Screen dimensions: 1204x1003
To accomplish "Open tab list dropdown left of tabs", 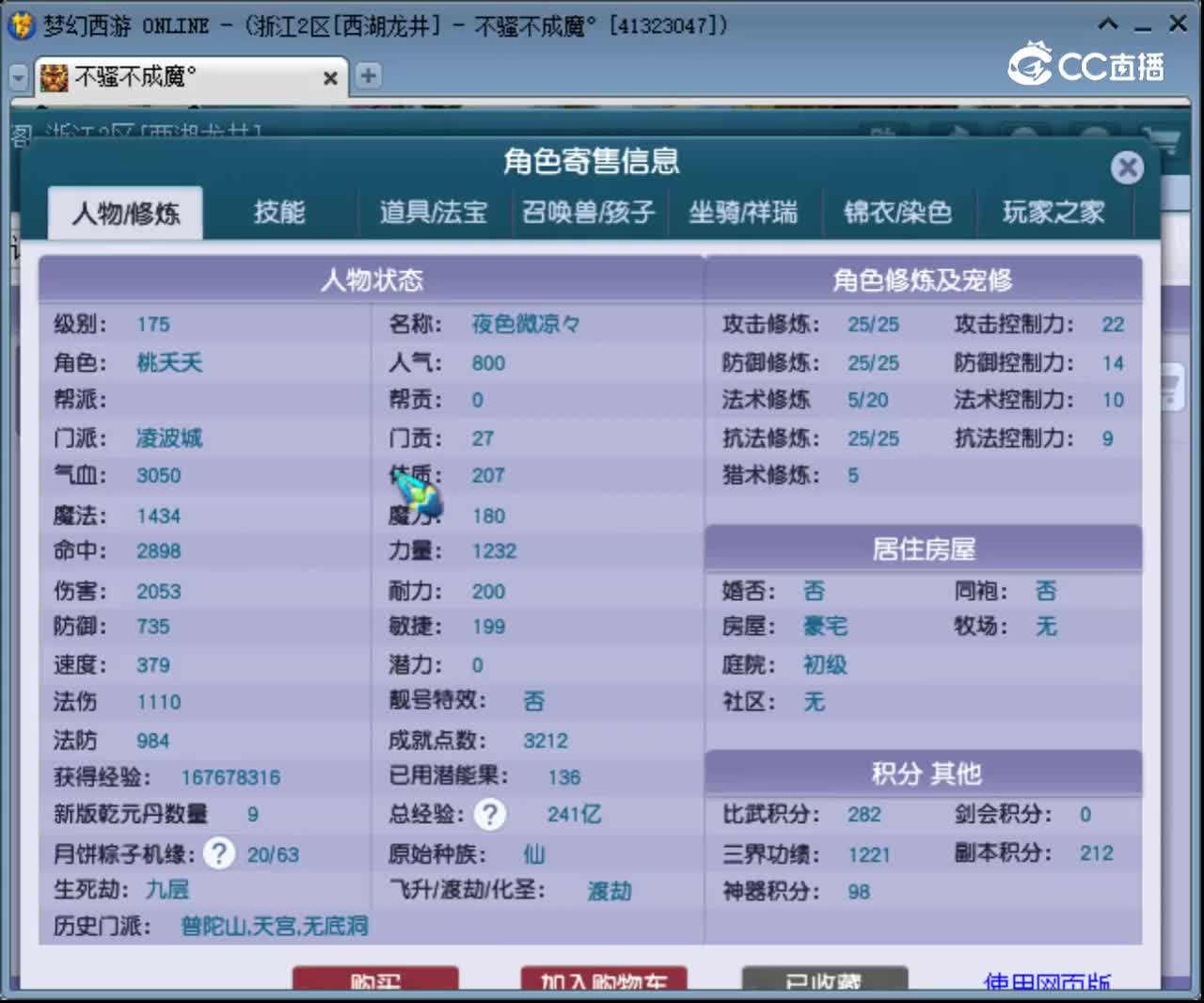I will (x=19, y=77).
